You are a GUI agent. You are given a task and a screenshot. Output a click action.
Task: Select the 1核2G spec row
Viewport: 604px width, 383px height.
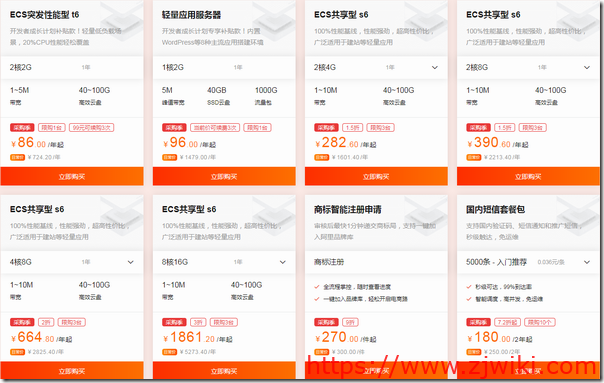[x=224, y=67]
